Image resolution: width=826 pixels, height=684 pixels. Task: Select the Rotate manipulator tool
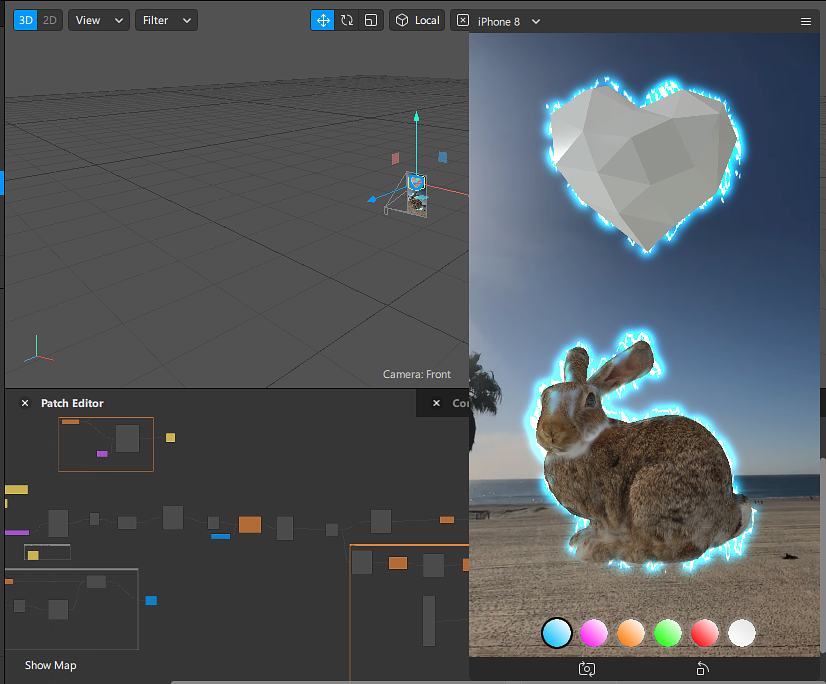[x=346, y=20]
